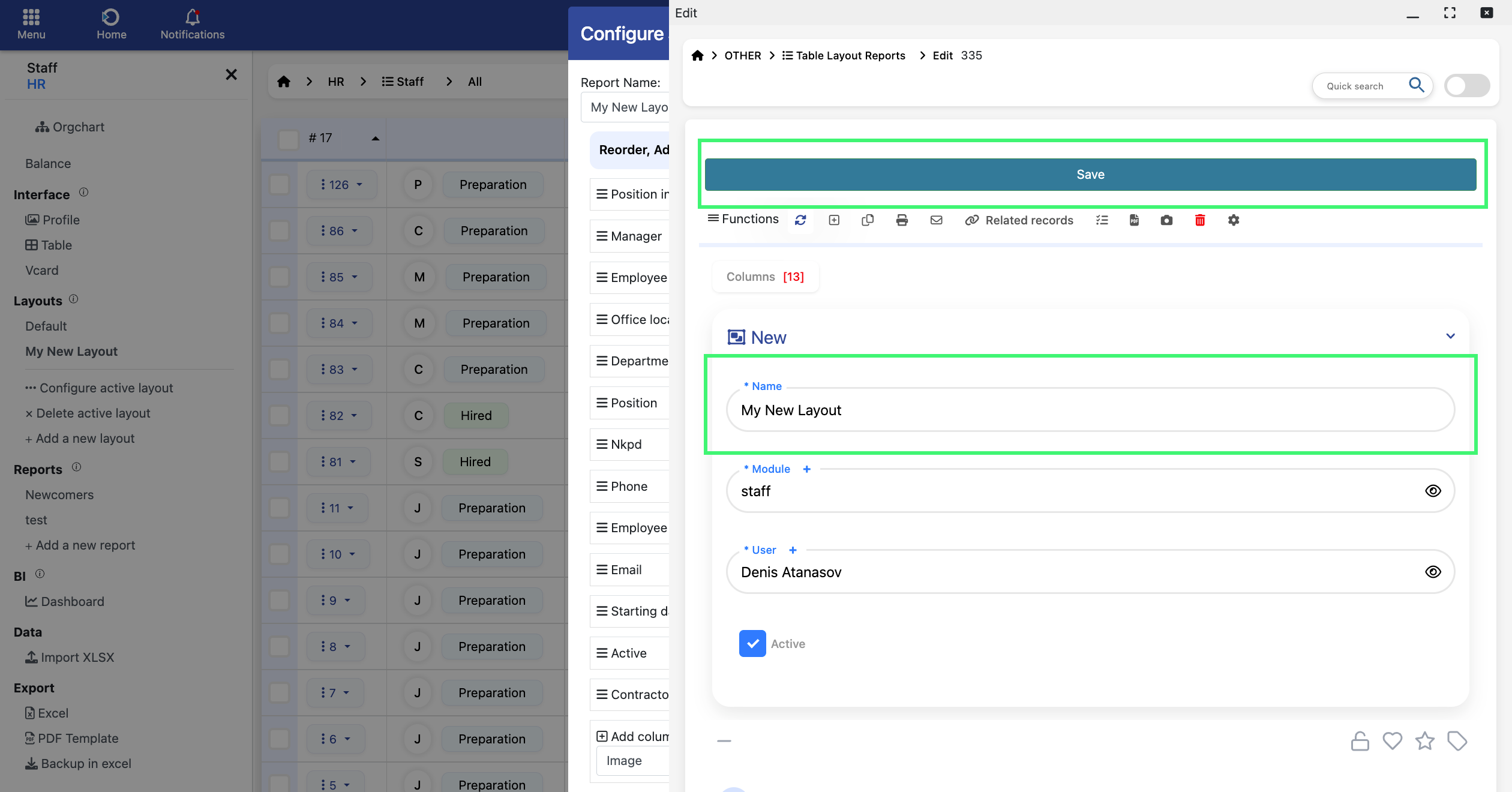1512x792 pixels.
Task: Click Delete active layout
Action: [88, 413]
